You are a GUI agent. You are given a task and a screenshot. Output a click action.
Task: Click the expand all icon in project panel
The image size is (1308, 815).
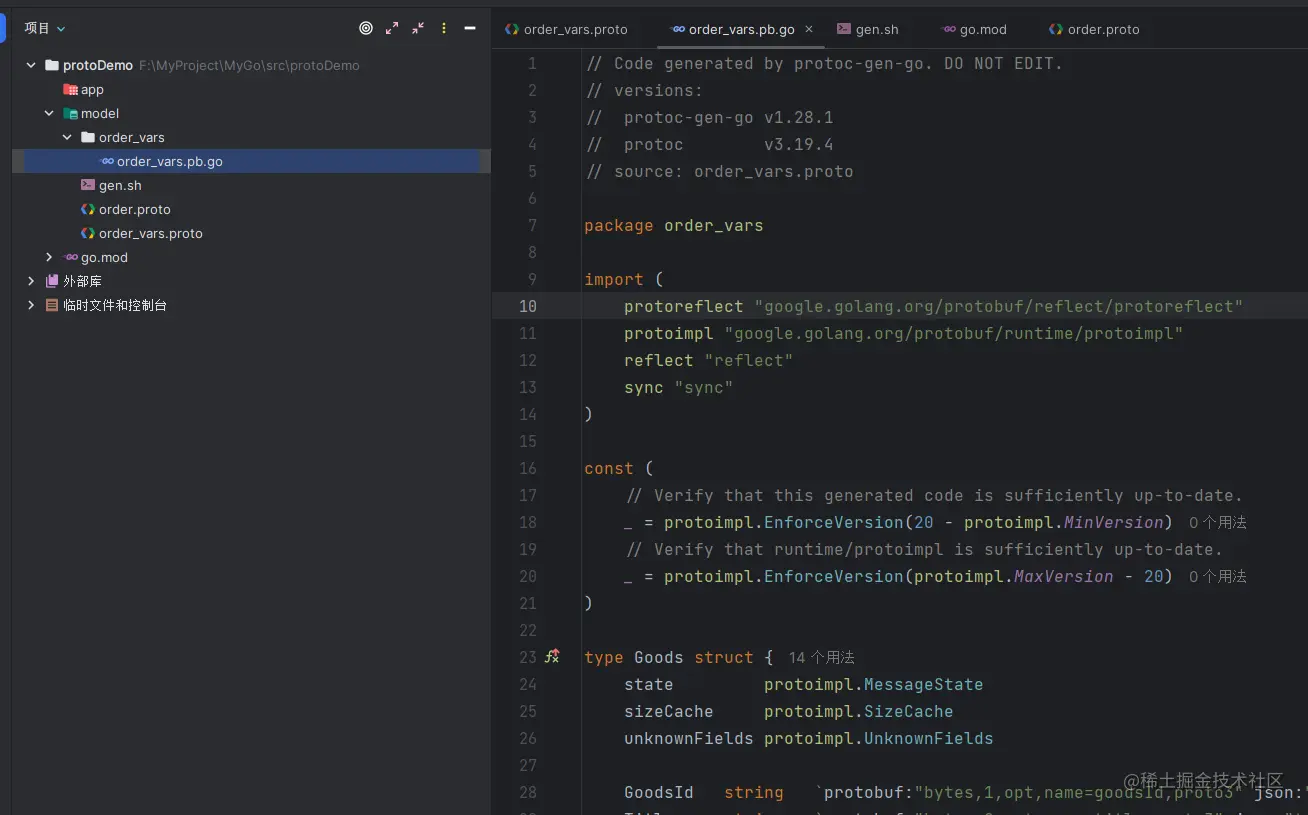(x=392, y=29)
